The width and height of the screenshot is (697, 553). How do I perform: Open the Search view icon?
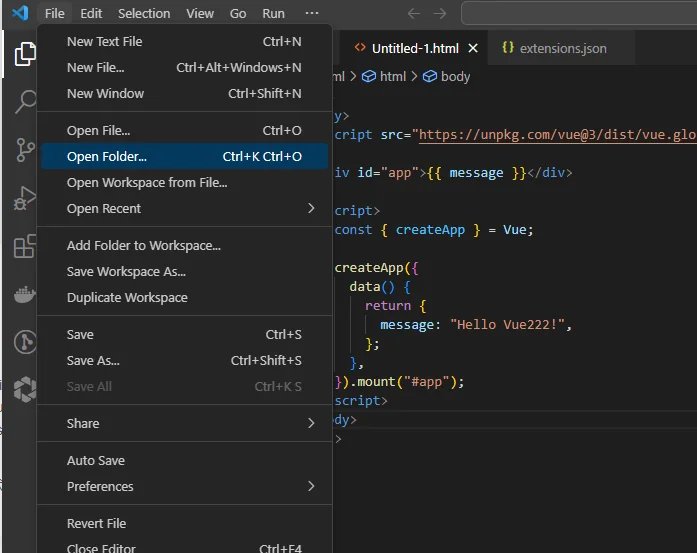25,101
